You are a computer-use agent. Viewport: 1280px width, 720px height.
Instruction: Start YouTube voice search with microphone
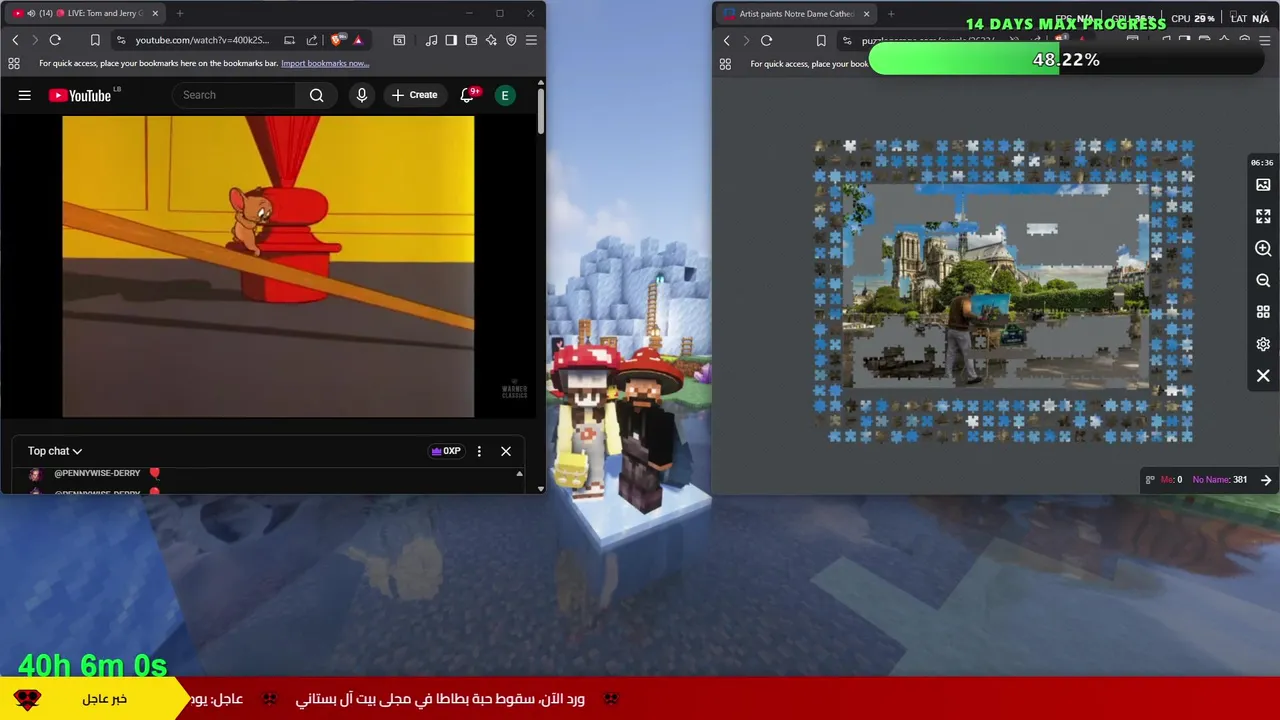tap(362, 95)
